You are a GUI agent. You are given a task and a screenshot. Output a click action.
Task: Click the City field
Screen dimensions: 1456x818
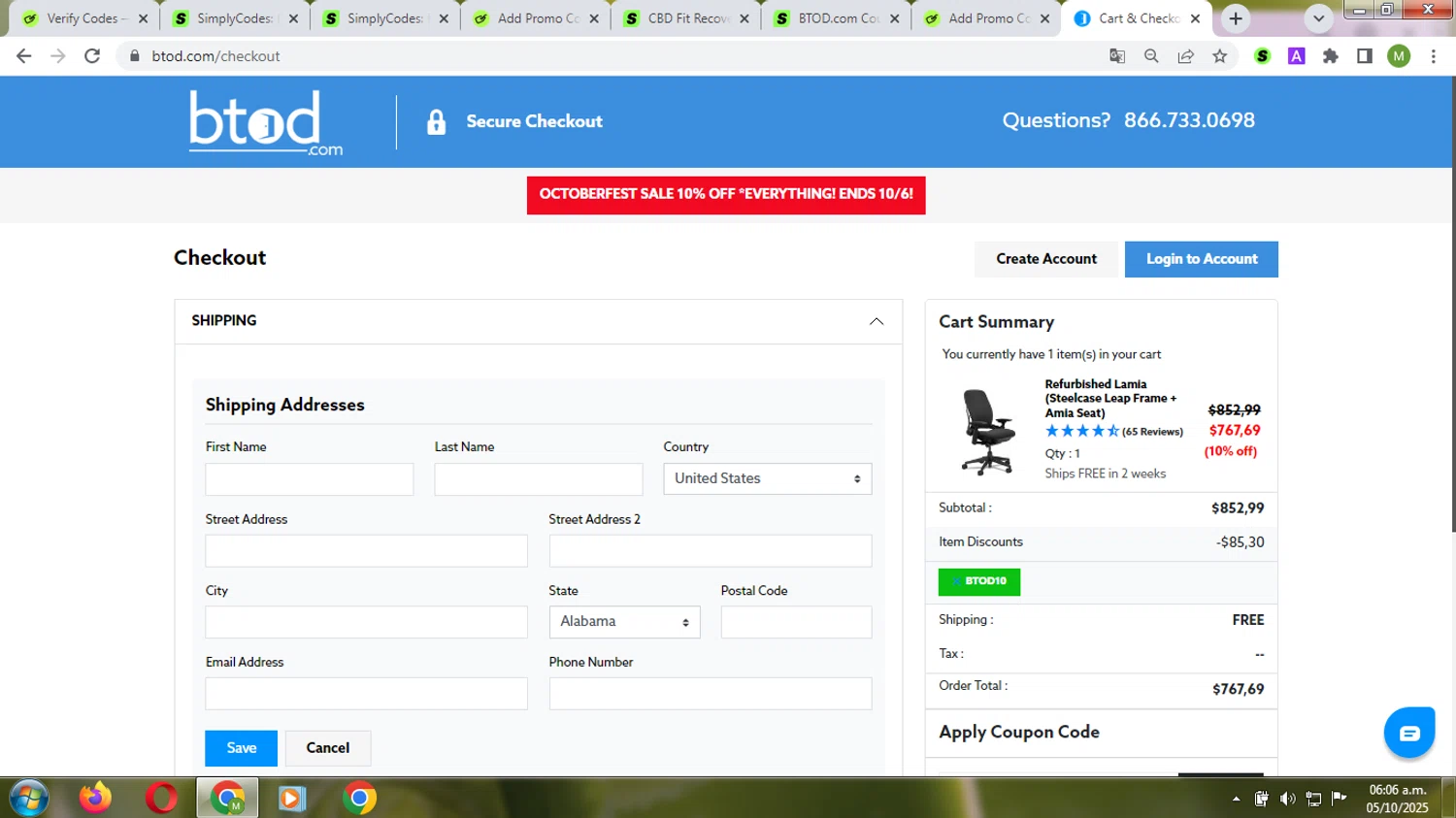(366, 622)
